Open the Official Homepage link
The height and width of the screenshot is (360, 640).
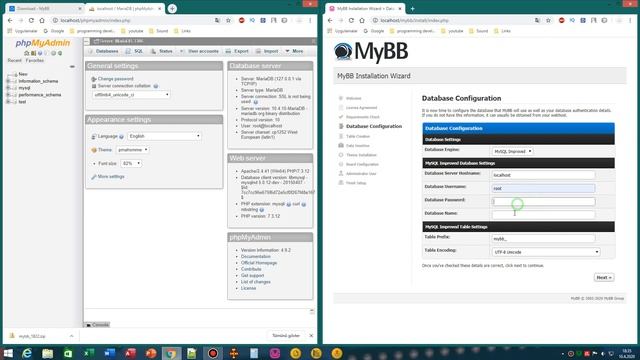pyautogui.click(x=259, y=263)
